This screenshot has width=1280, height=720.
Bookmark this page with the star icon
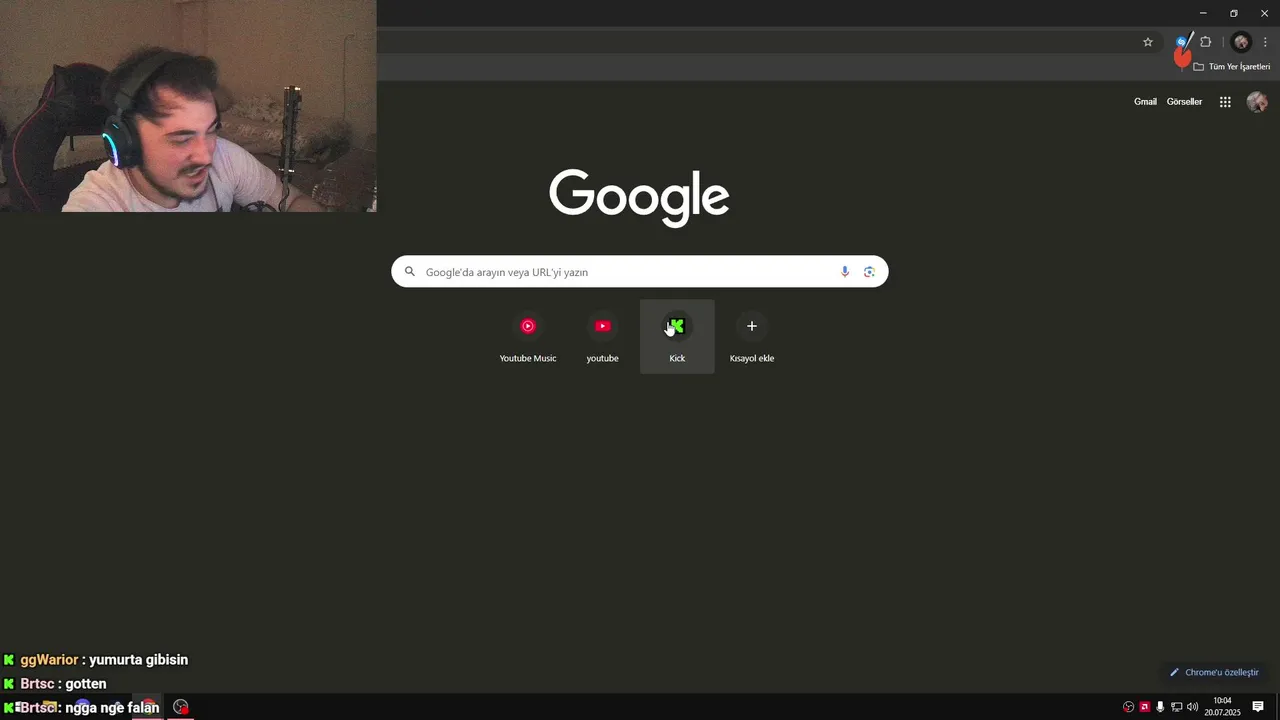1148,42
